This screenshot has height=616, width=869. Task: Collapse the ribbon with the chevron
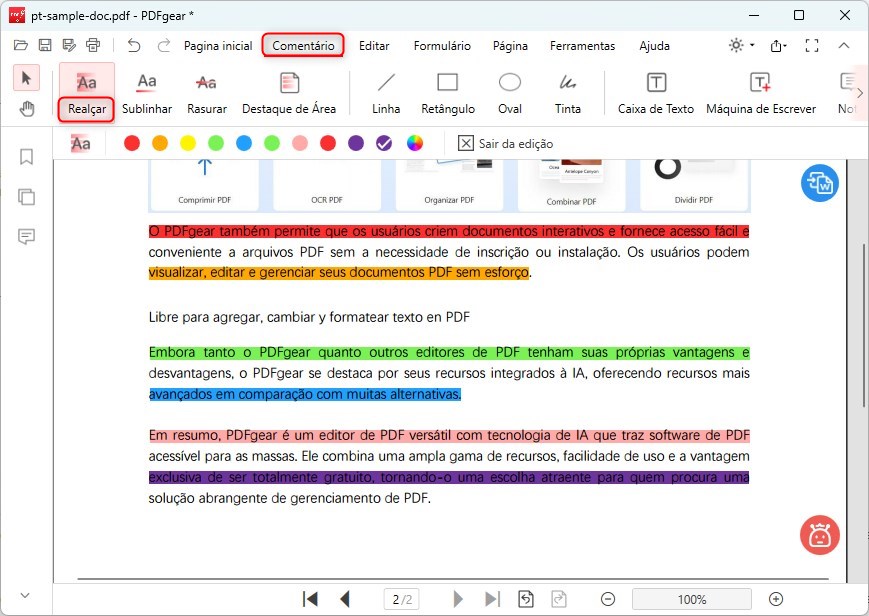[x=845, y=45]
